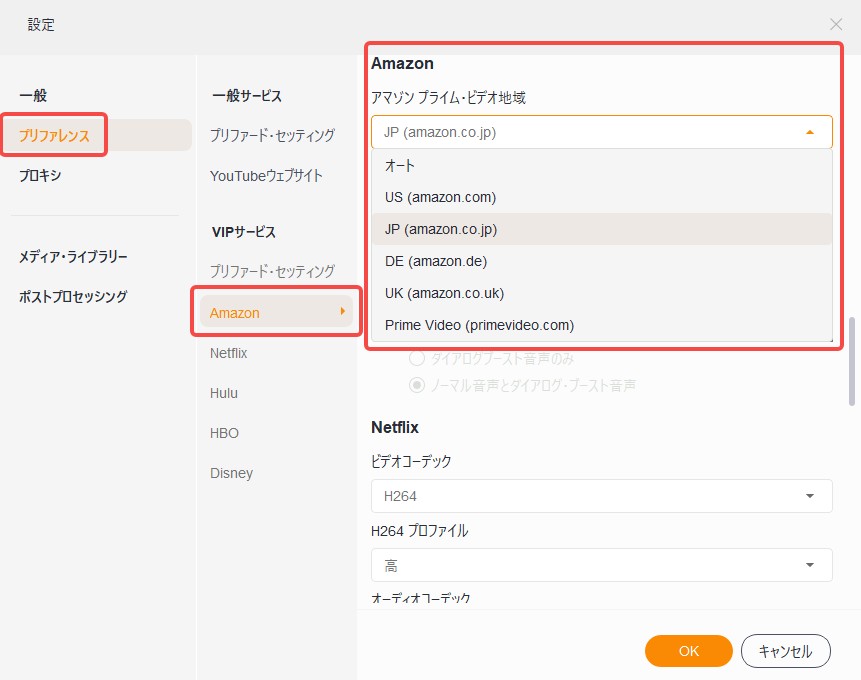Choose UK (amazon.co.uk) region

coord(602,293)
